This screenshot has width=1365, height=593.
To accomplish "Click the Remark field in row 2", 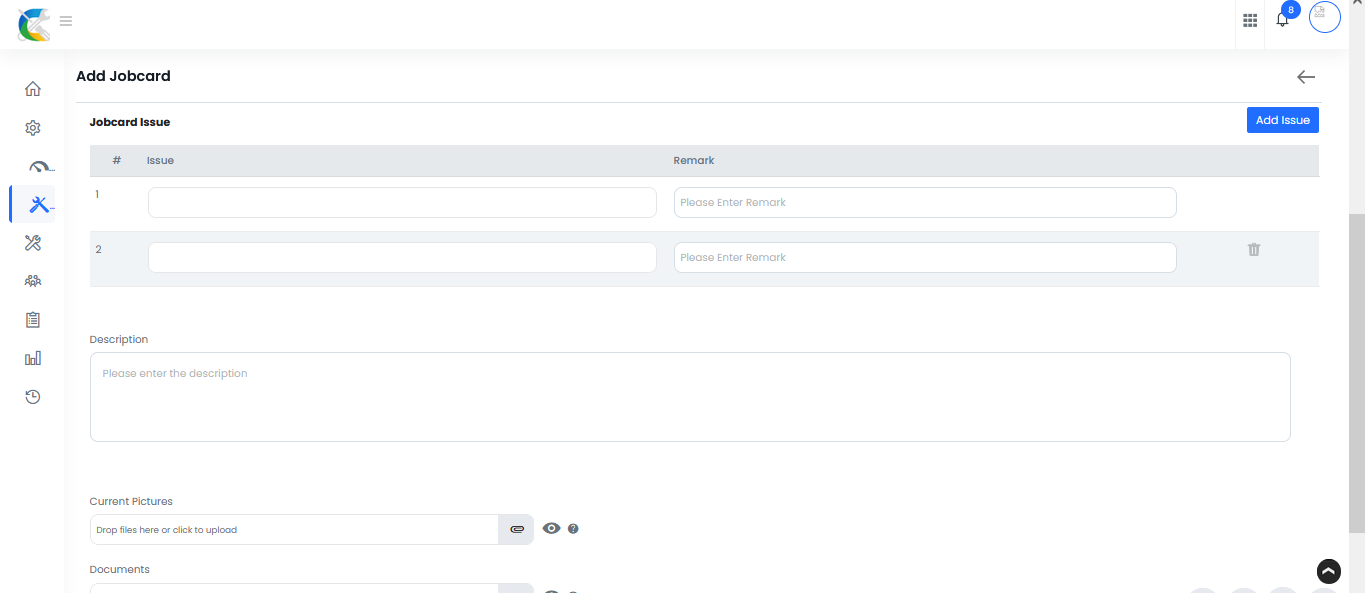I will tap(925, 257).
